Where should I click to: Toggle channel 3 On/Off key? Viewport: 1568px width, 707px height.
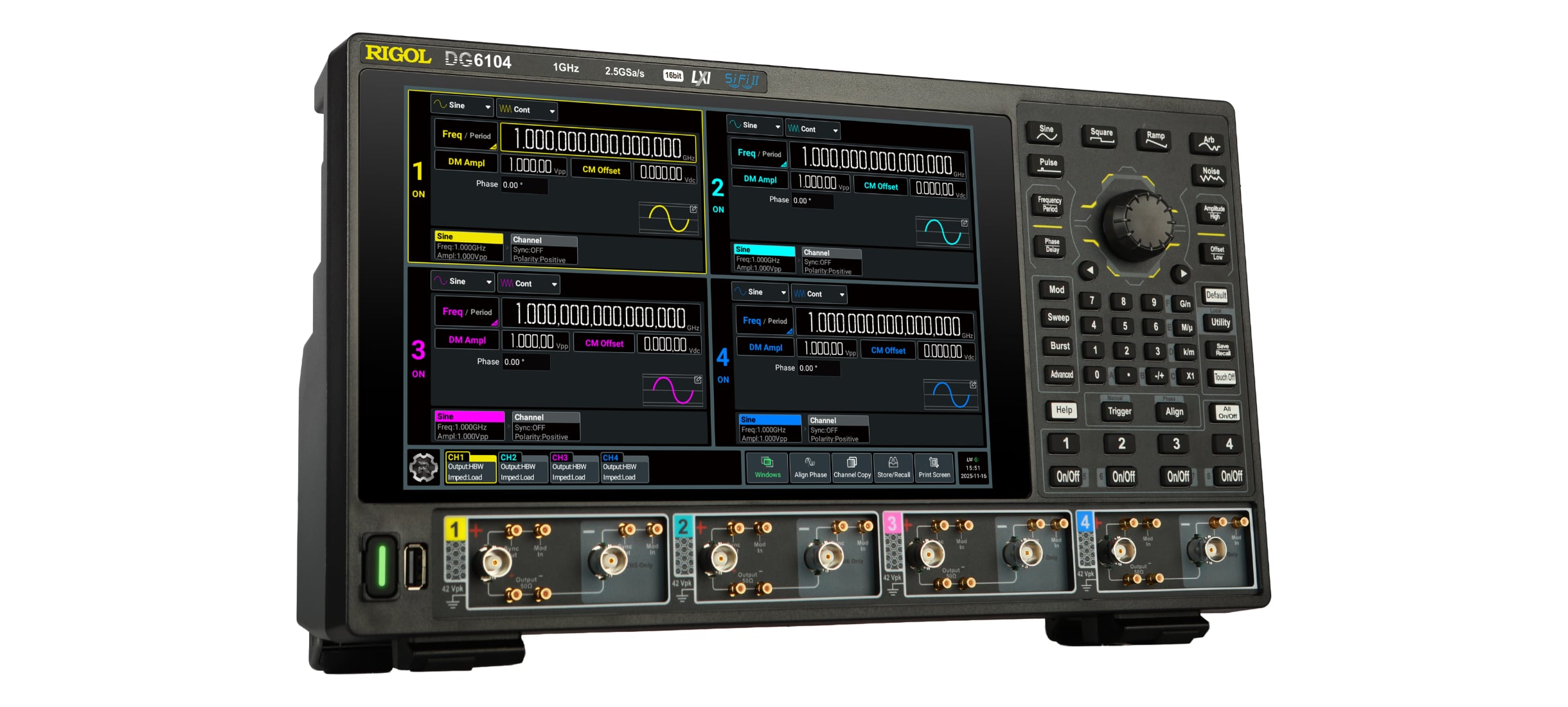coord(1177,476)
